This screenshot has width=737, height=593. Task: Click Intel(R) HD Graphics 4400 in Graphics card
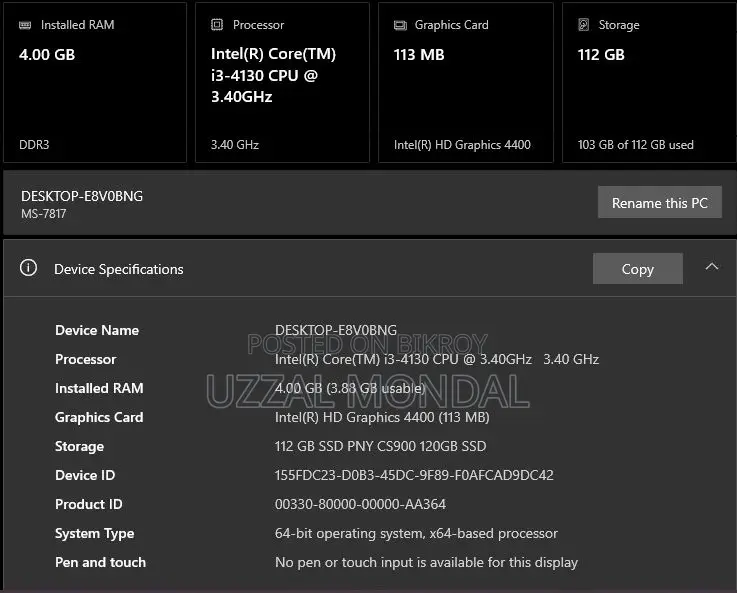coord(462,145)
